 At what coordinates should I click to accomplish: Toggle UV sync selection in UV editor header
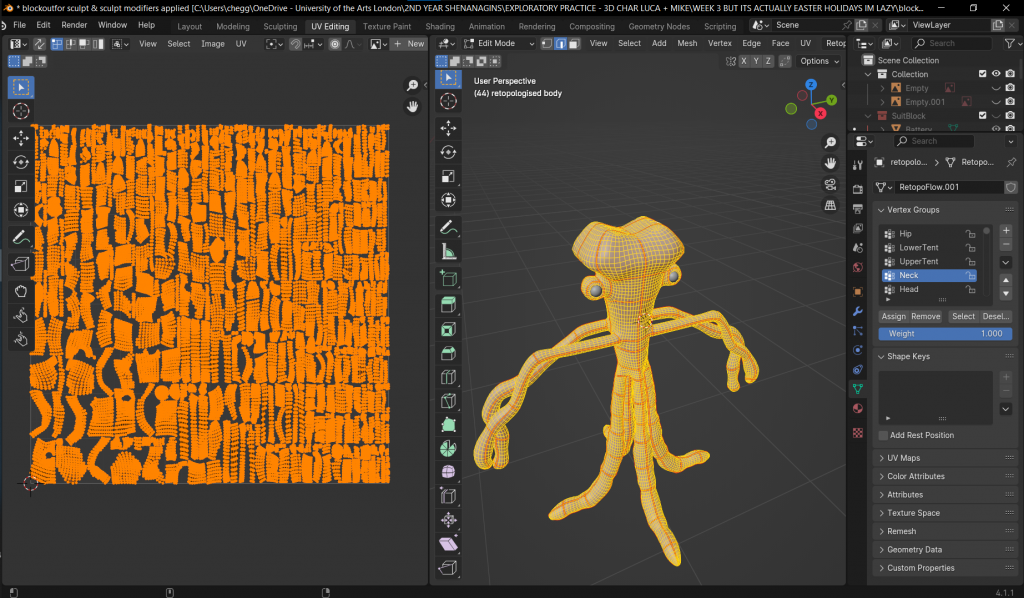(x=40, y=44)
